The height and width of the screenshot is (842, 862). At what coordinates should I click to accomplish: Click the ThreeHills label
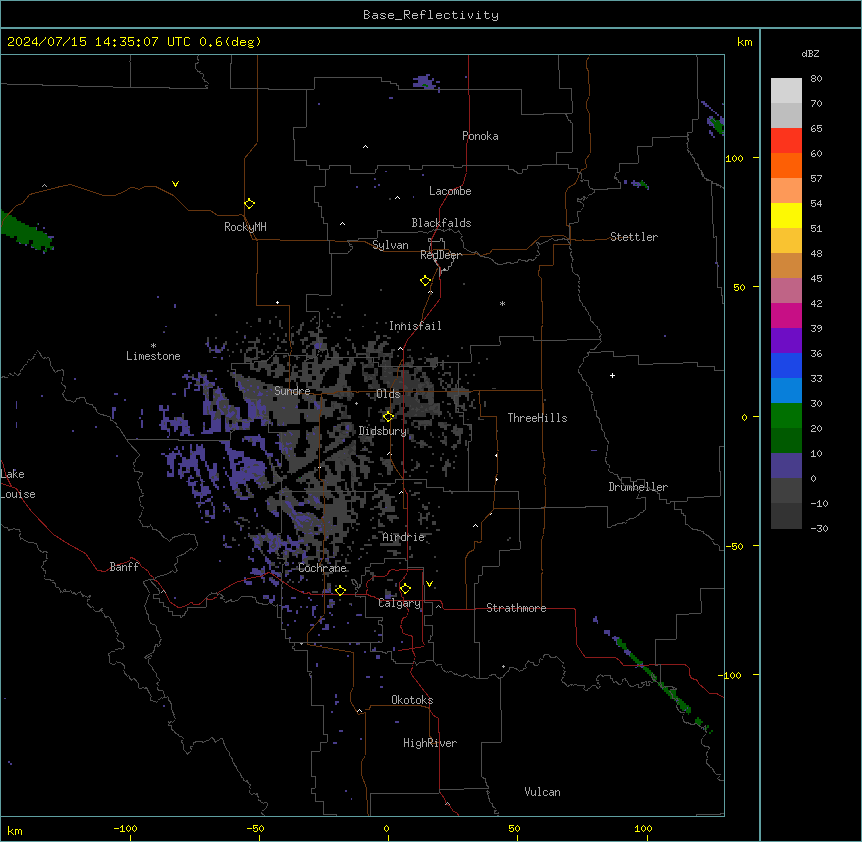[x=537, y=418]
